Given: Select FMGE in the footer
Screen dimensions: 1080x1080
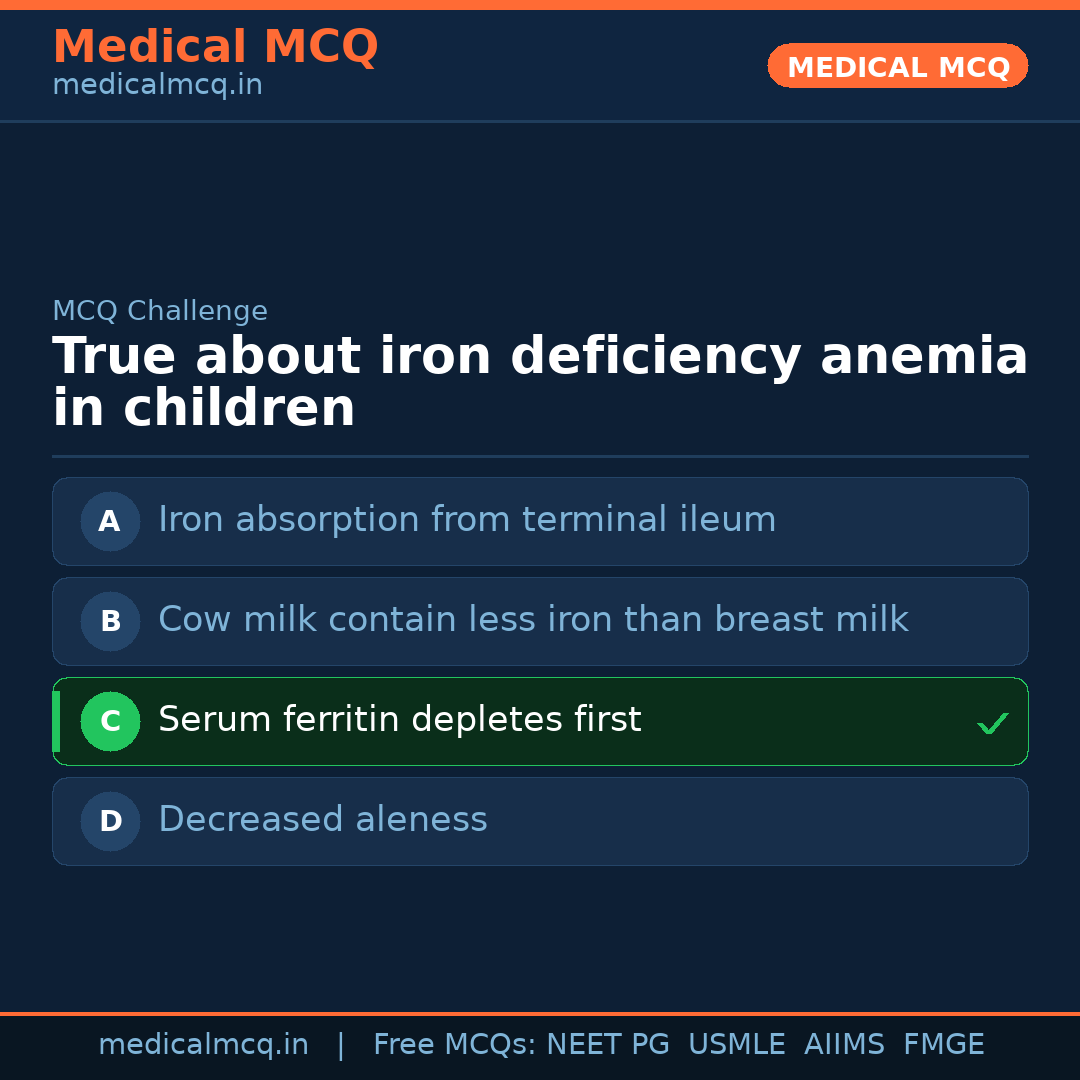Looking at the screenshot, I should [943, 1045].
